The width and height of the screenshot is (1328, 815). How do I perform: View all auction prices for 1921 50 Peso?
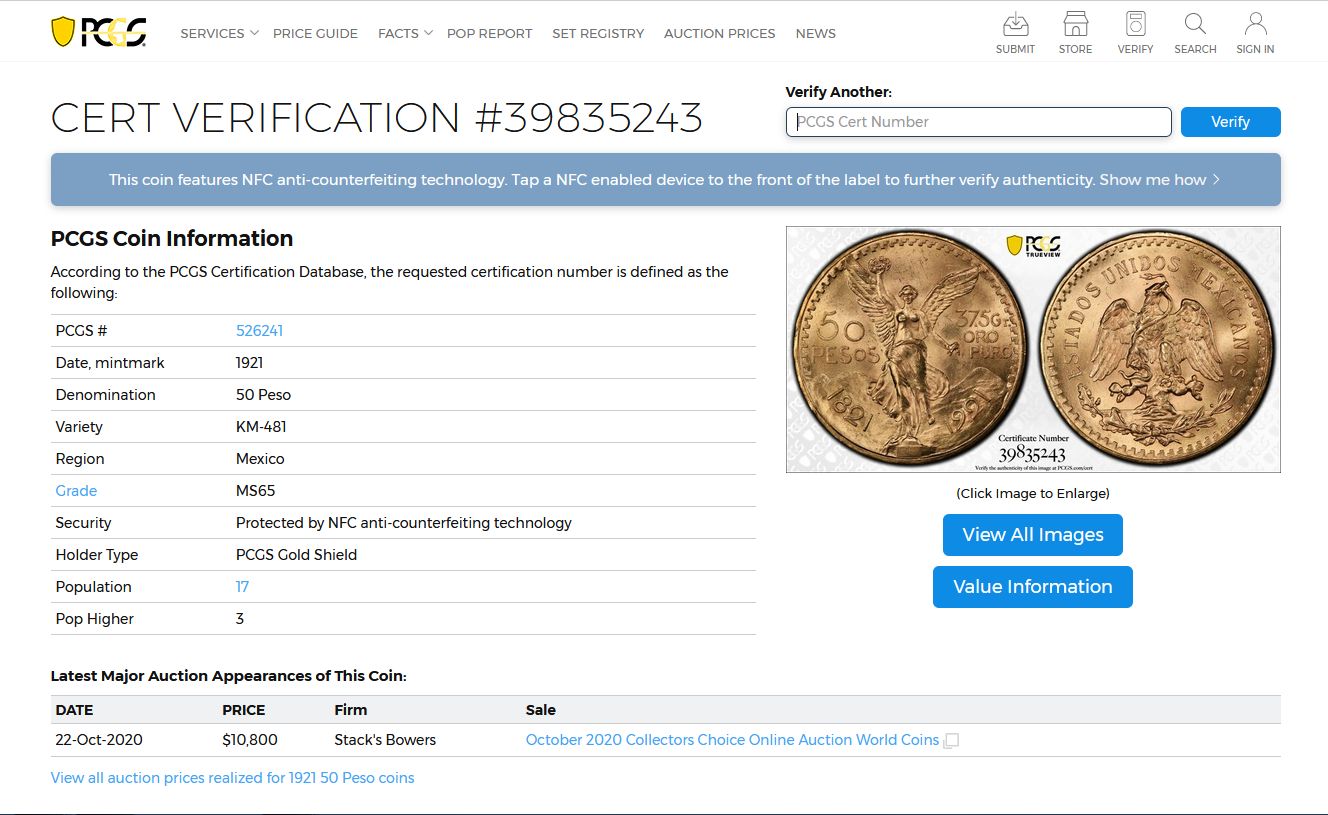pyautogui.click(x=232, y=778)
